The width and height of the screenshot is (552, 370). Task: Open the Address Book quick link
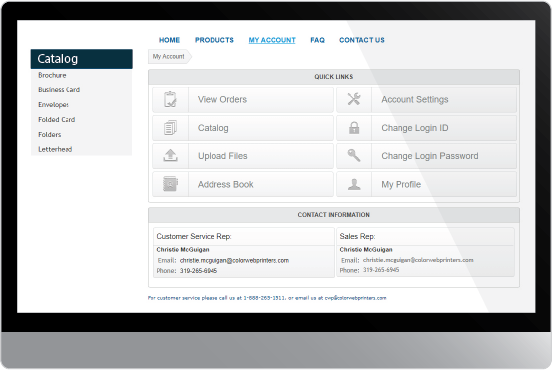[243, 184]
